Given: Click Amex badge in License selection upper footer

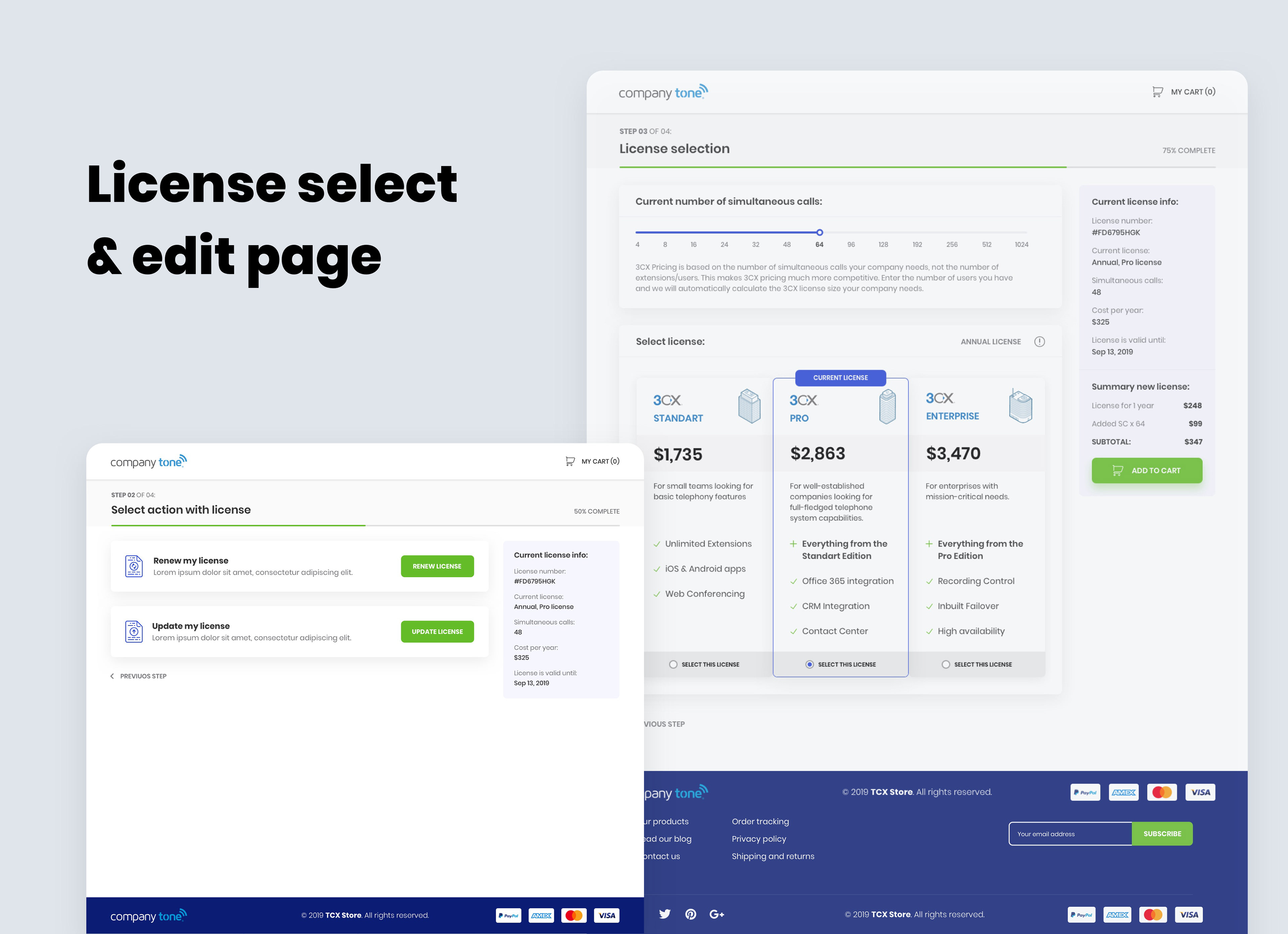Looking at the screenshot, I should click(x=1123, y=792).
